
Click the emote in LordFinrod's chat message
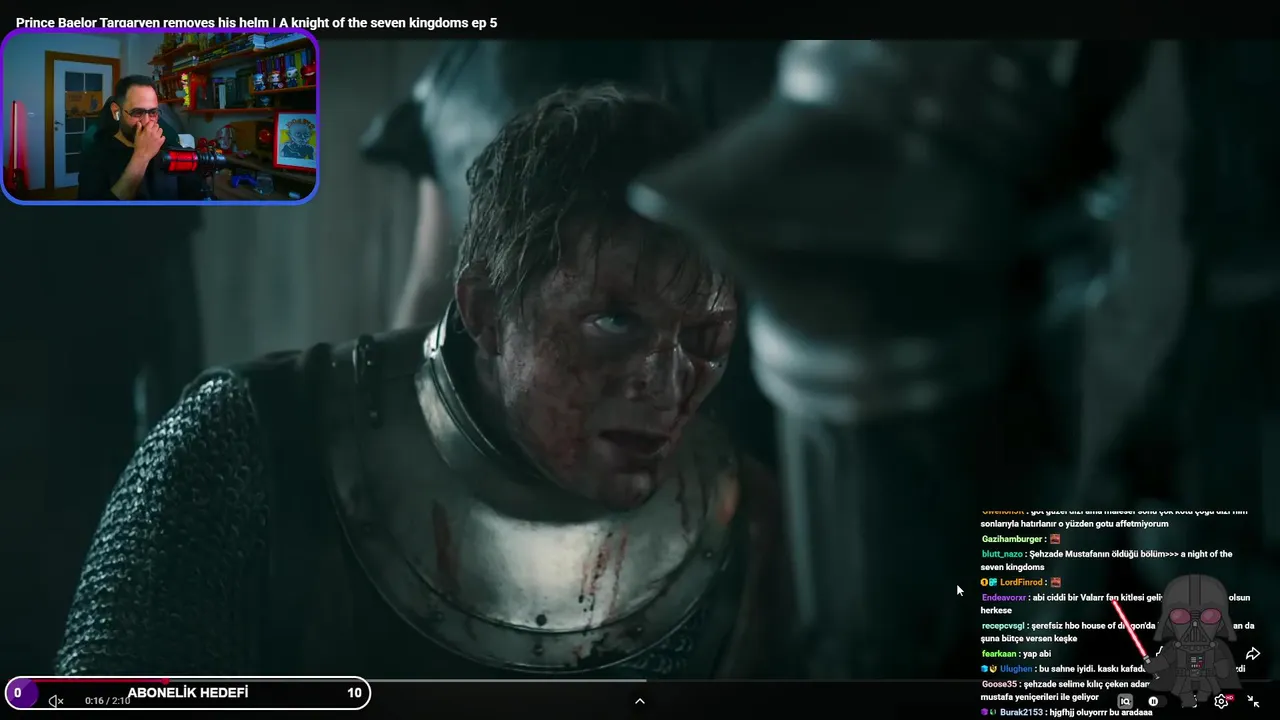click(1055, 582)
